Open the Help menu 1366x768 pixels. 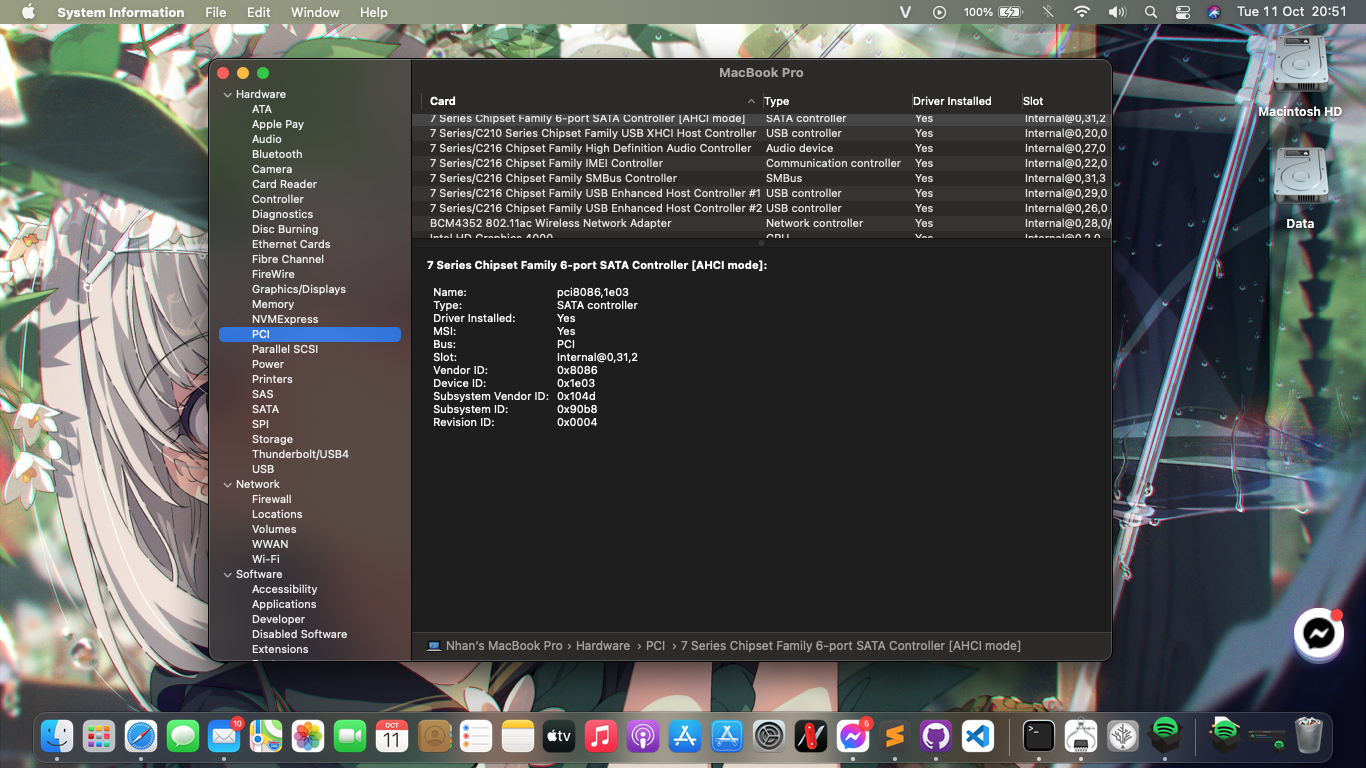(x=373, y=12)
